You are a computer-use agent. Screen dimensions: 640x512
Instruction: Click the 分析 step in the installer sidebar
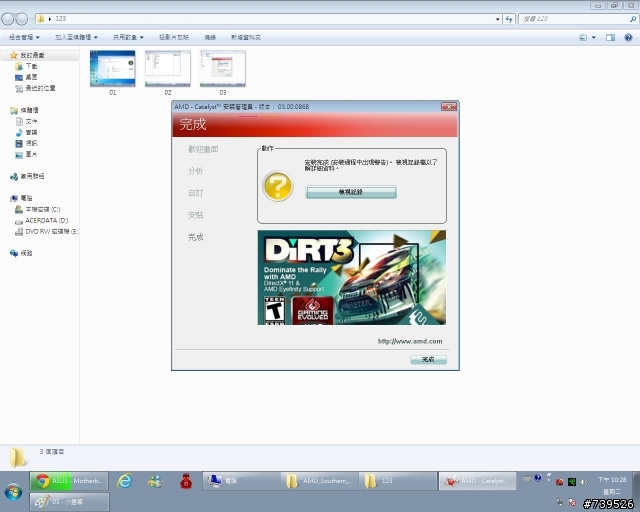click(x=196, y=171)
